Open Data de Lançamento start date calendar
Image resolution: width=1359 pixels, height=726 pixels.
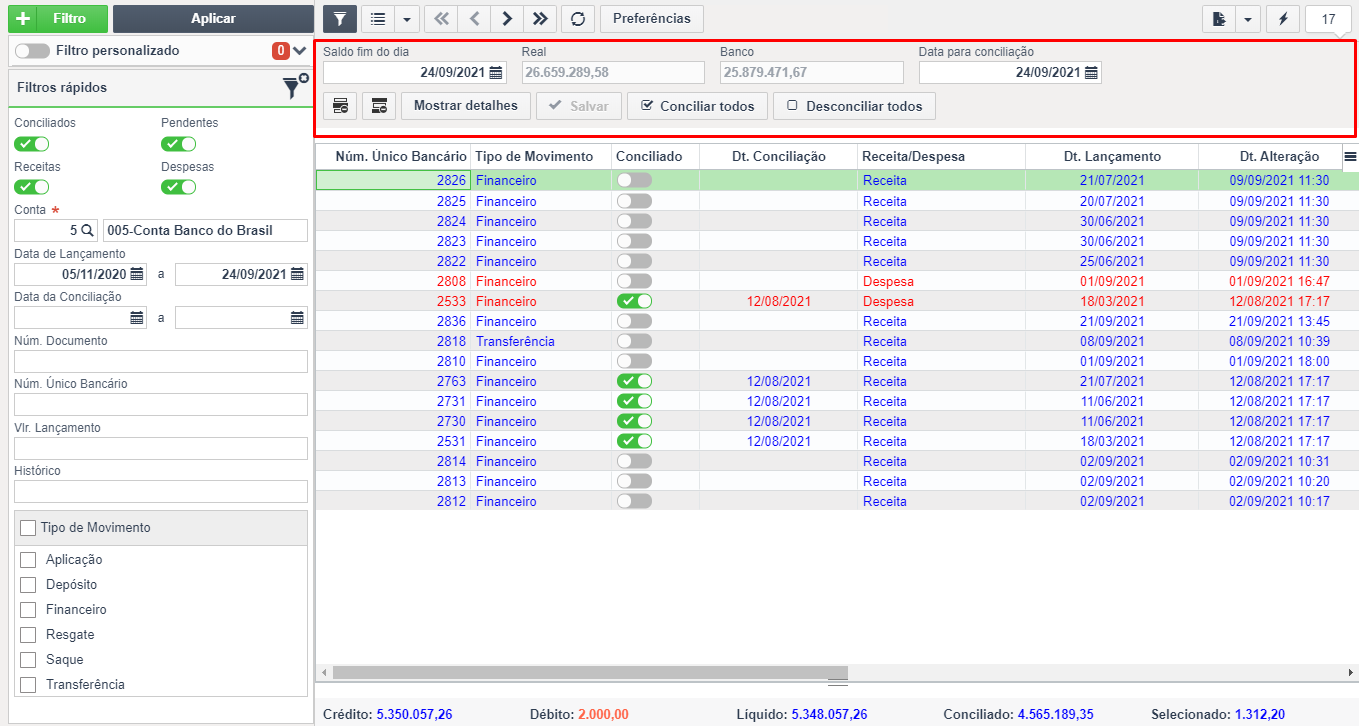(x=137, y=274)
